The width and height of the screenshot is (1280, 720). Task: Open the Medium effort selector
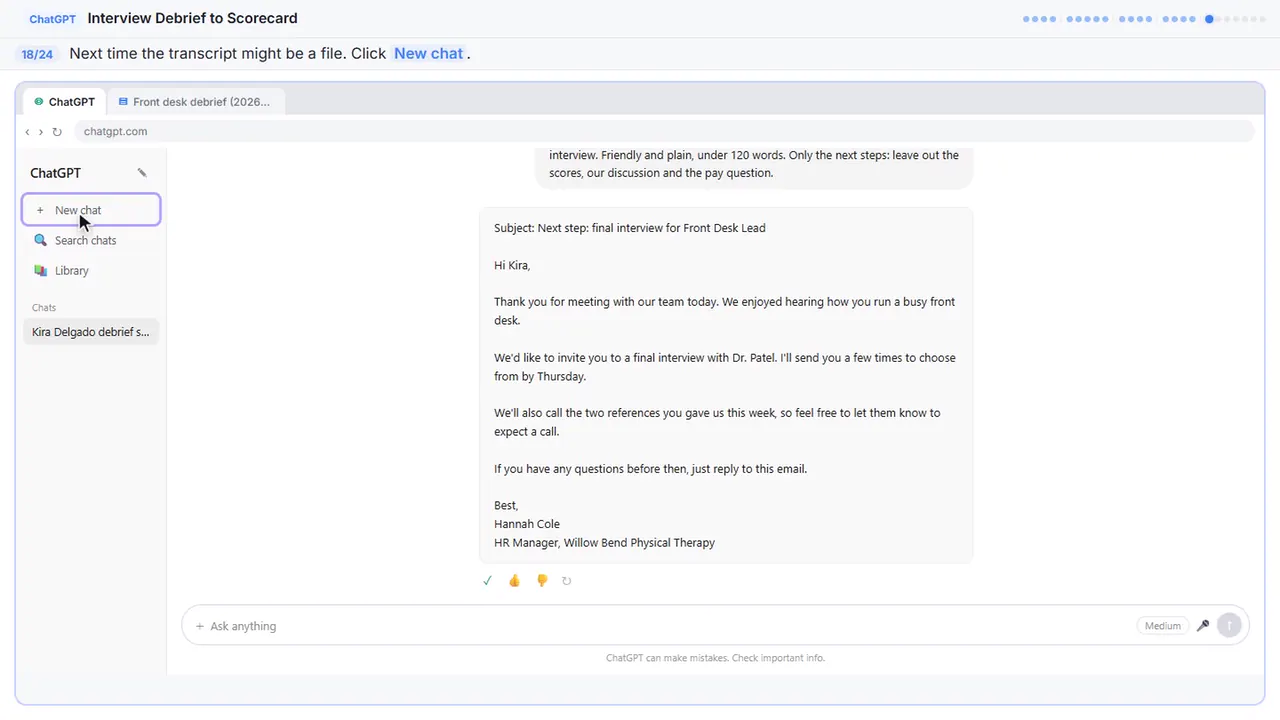1163,626
